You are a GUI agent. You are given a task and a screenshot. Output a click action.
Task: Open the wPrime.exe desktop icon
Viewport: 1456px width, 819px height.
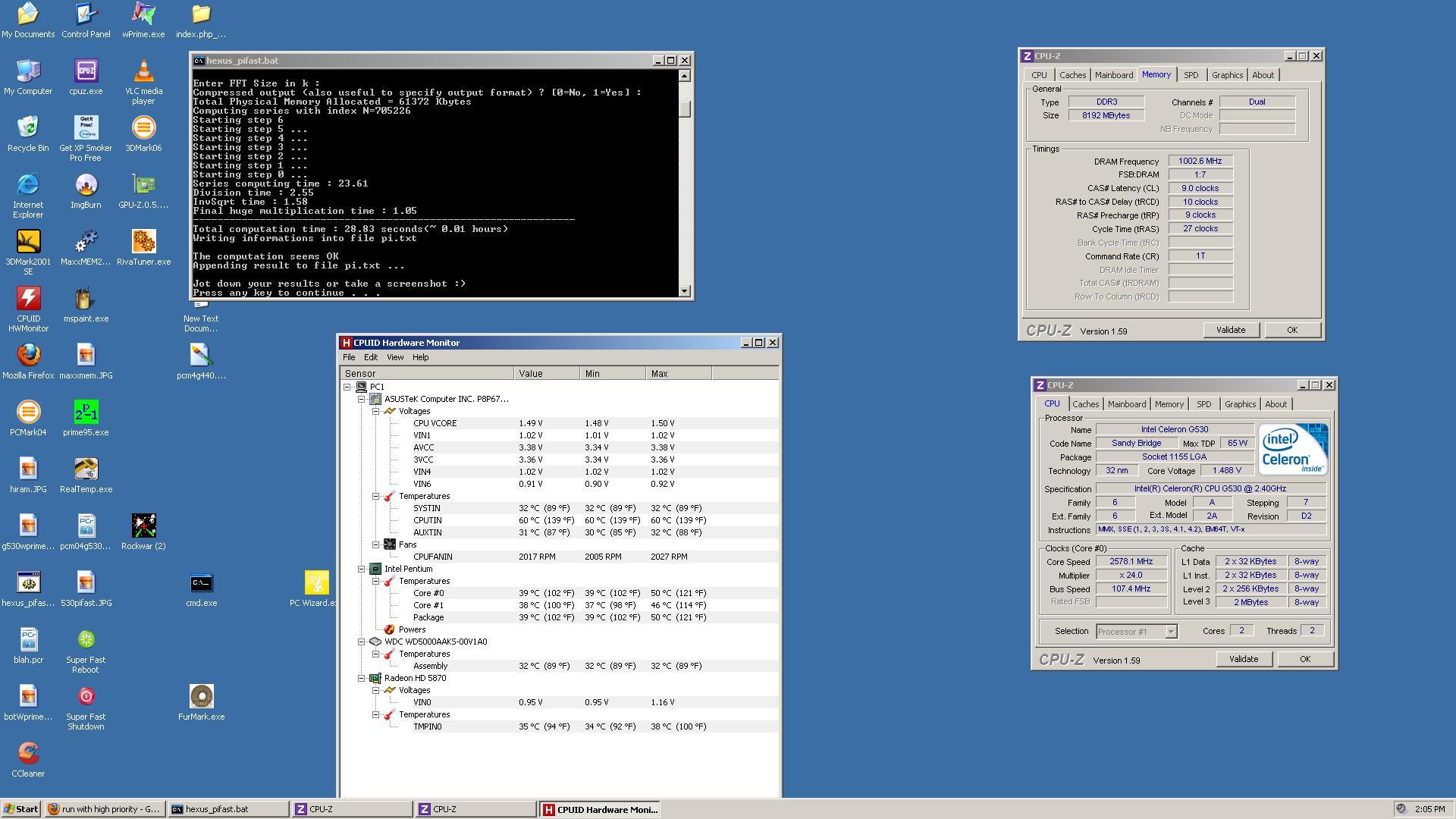(143, 20)
